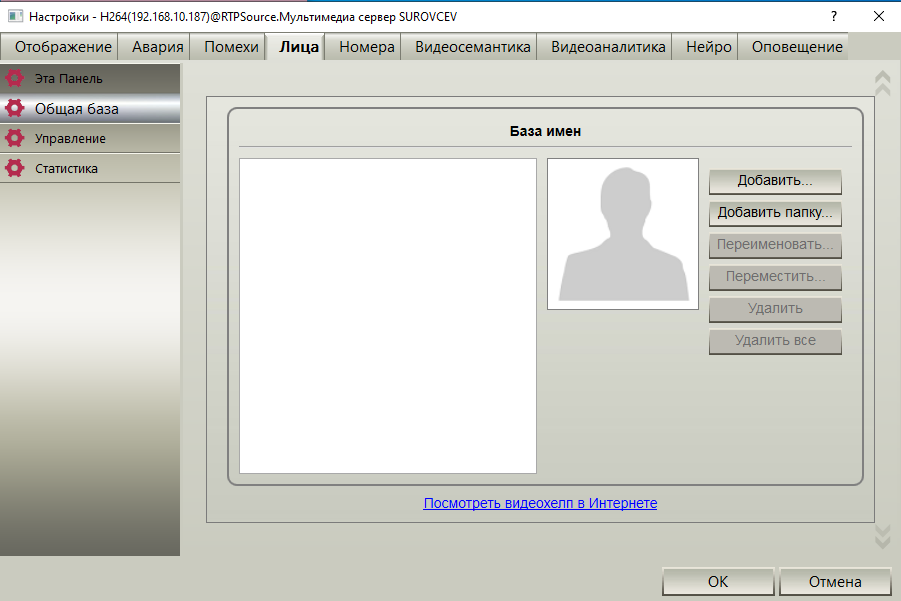Click the face silhouette placeholder thumbnail
Image resolution: width=901 pixels, height=601 pixels.
click(x=623, y=234)
